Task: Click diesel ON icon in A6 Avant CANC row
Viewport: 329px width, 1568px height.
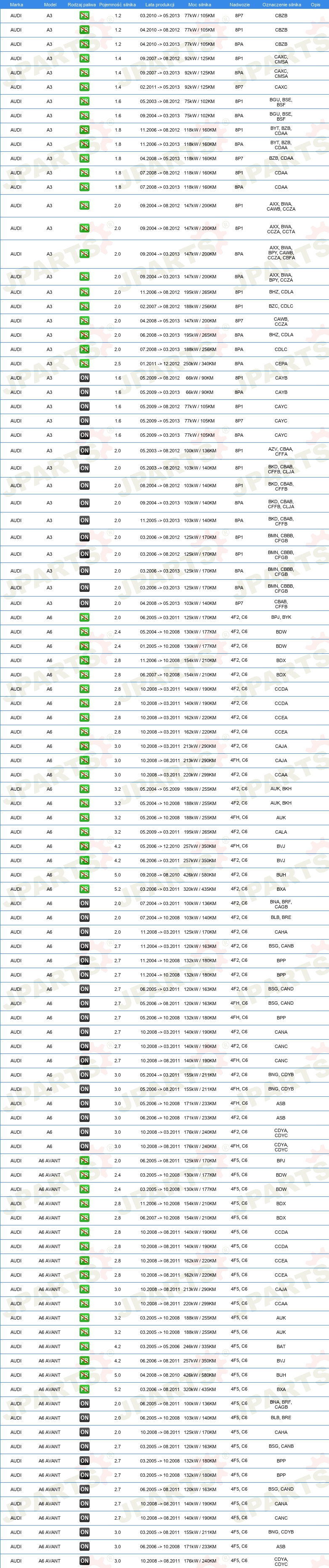Action: (x=84, y=1518)
